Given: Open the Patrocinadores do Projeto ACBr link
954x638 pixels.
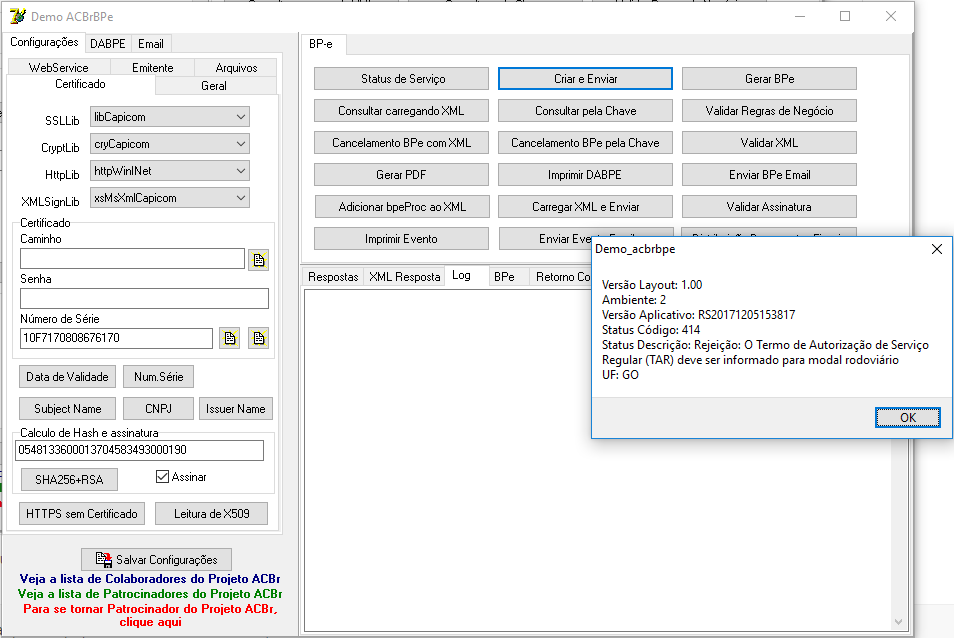Looking at the screenshot, I should pyautogui.click(x=150, y=594).
